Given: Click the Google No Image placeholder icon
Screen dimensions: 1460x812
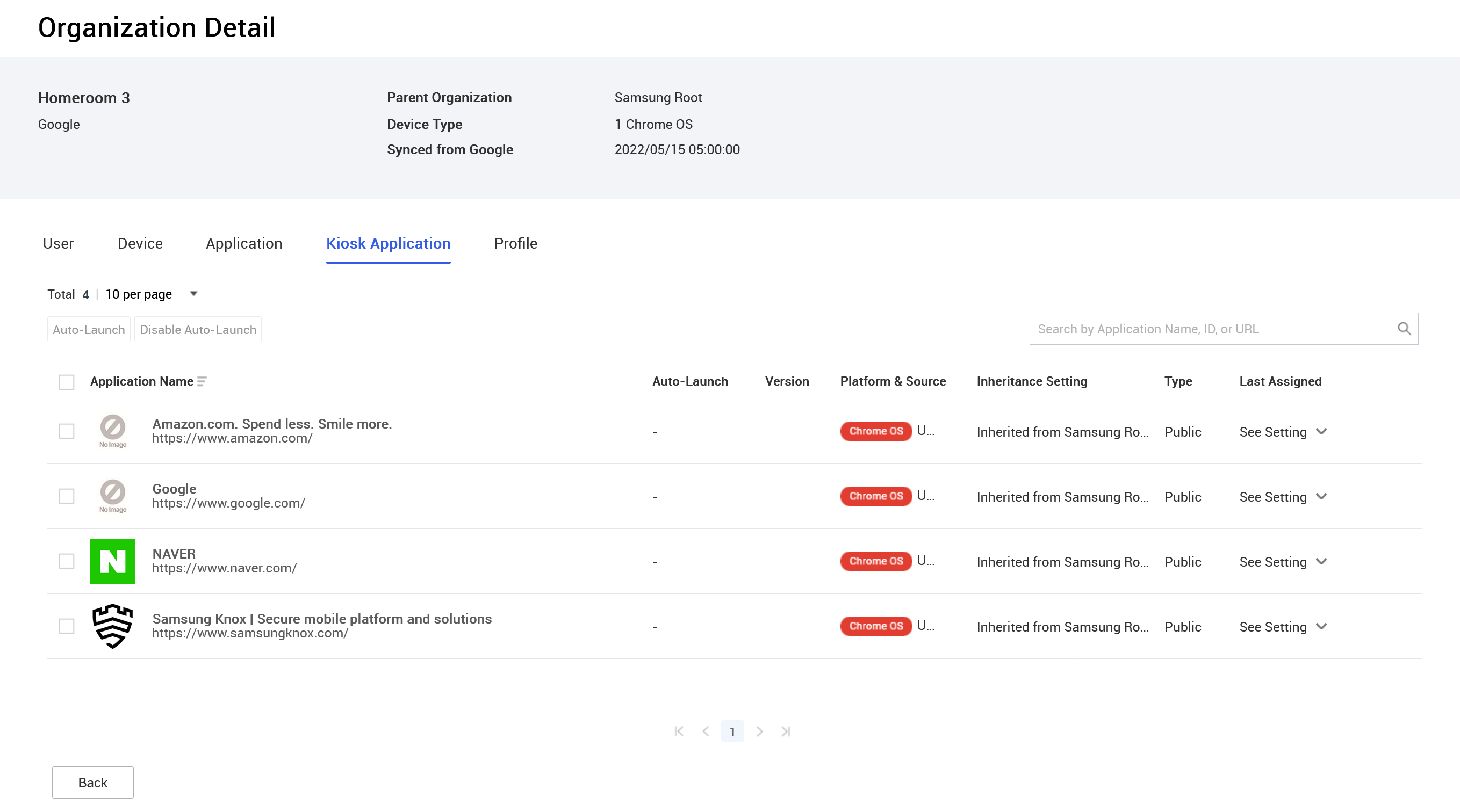Looking at the screenshot, I should 112,496.
